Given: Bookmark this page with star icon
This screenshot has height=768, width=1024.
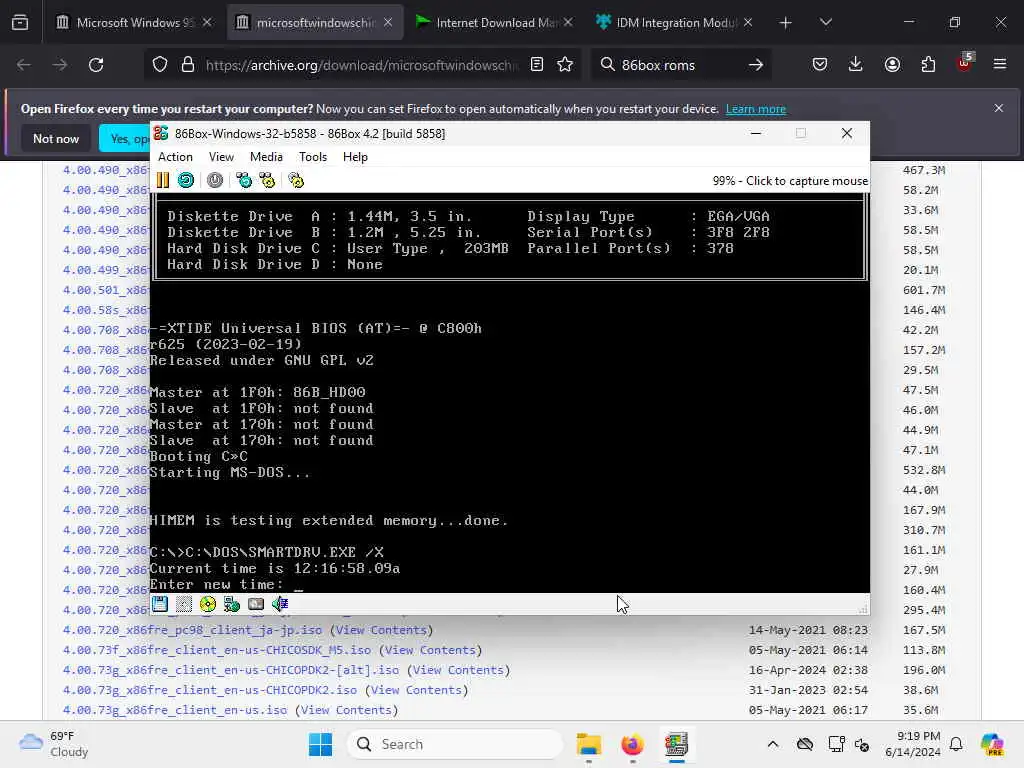Looking at the screenshot, I should [565, 65].
